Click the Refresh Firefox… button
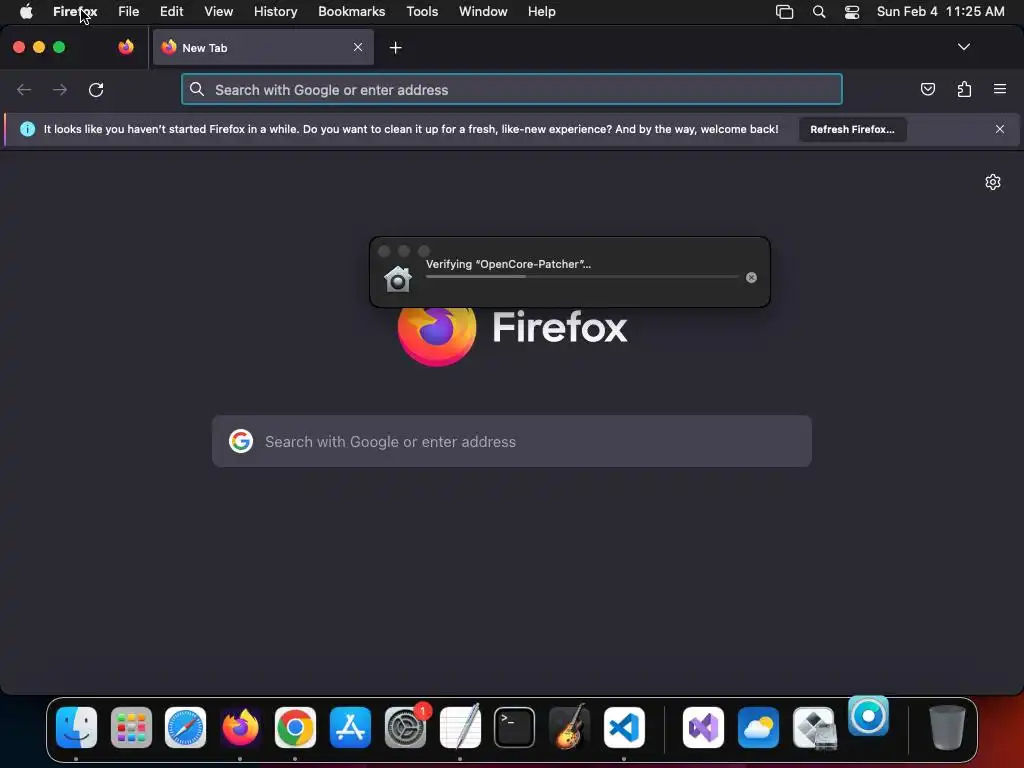The width and height of the screenshot is (1024, 768). tap(852, 129)
